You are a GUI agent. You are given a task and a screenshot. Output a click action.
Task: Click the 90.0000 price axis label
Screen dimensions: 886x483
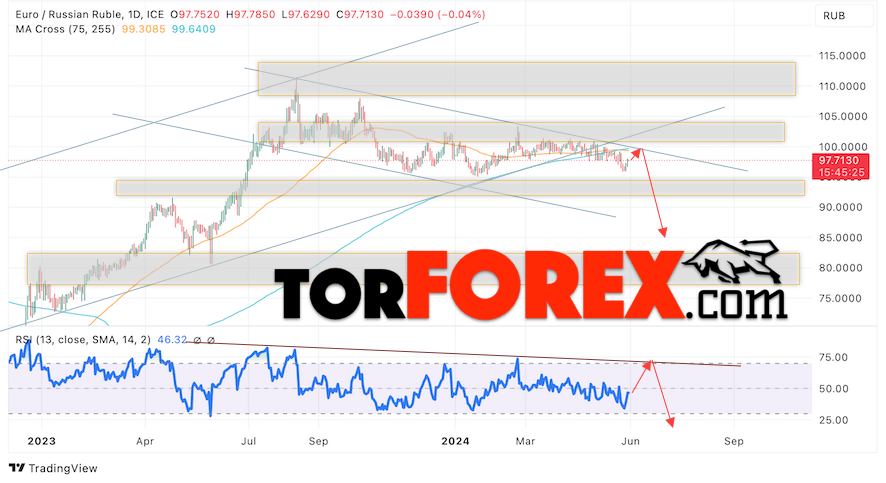coord(842,207)
